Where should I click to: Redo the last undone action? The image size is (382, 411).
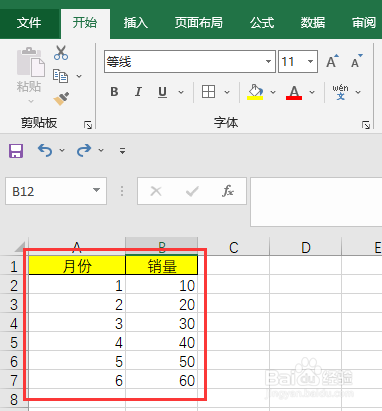click(x=84, y=151)
